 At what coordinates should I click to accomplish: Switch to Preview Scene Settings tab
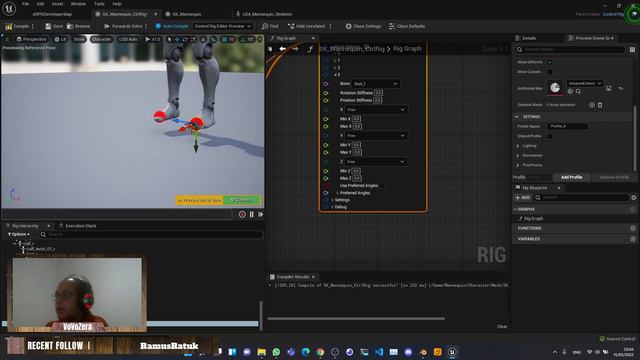tap(592, 38)
